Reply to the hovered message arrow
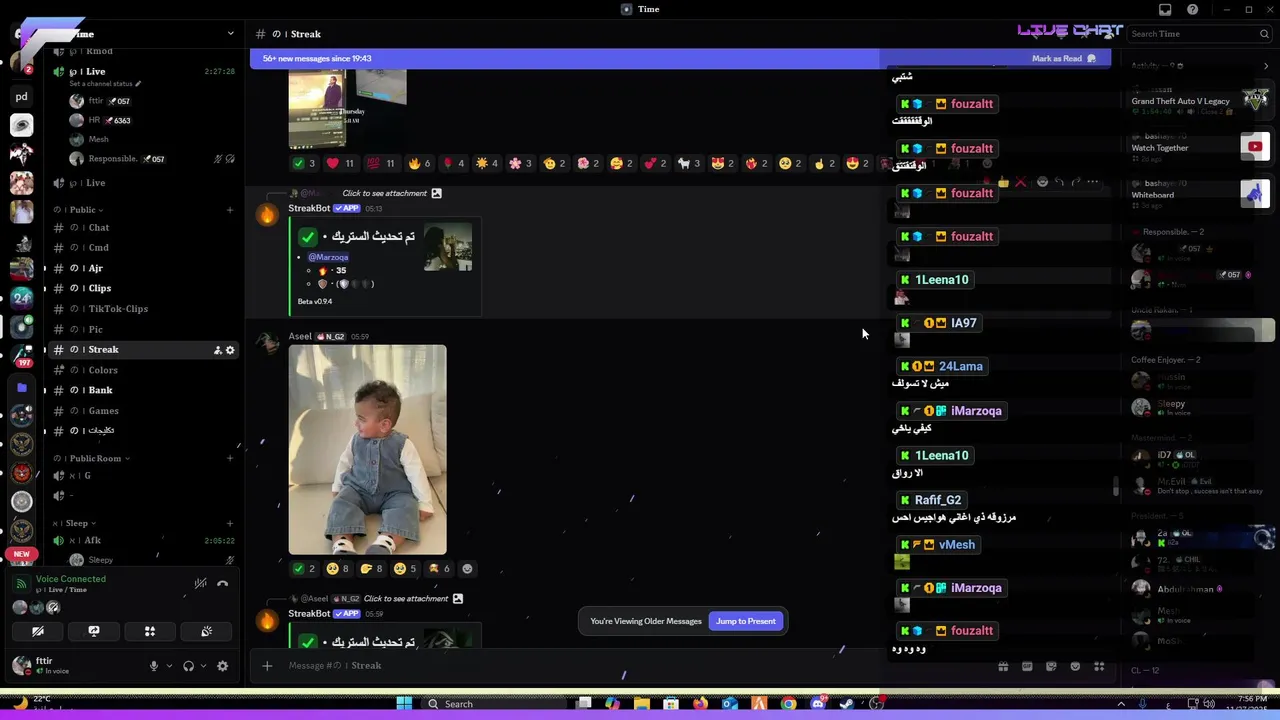This screenshot has height=720, width=1280. (x=1059, y=182)
